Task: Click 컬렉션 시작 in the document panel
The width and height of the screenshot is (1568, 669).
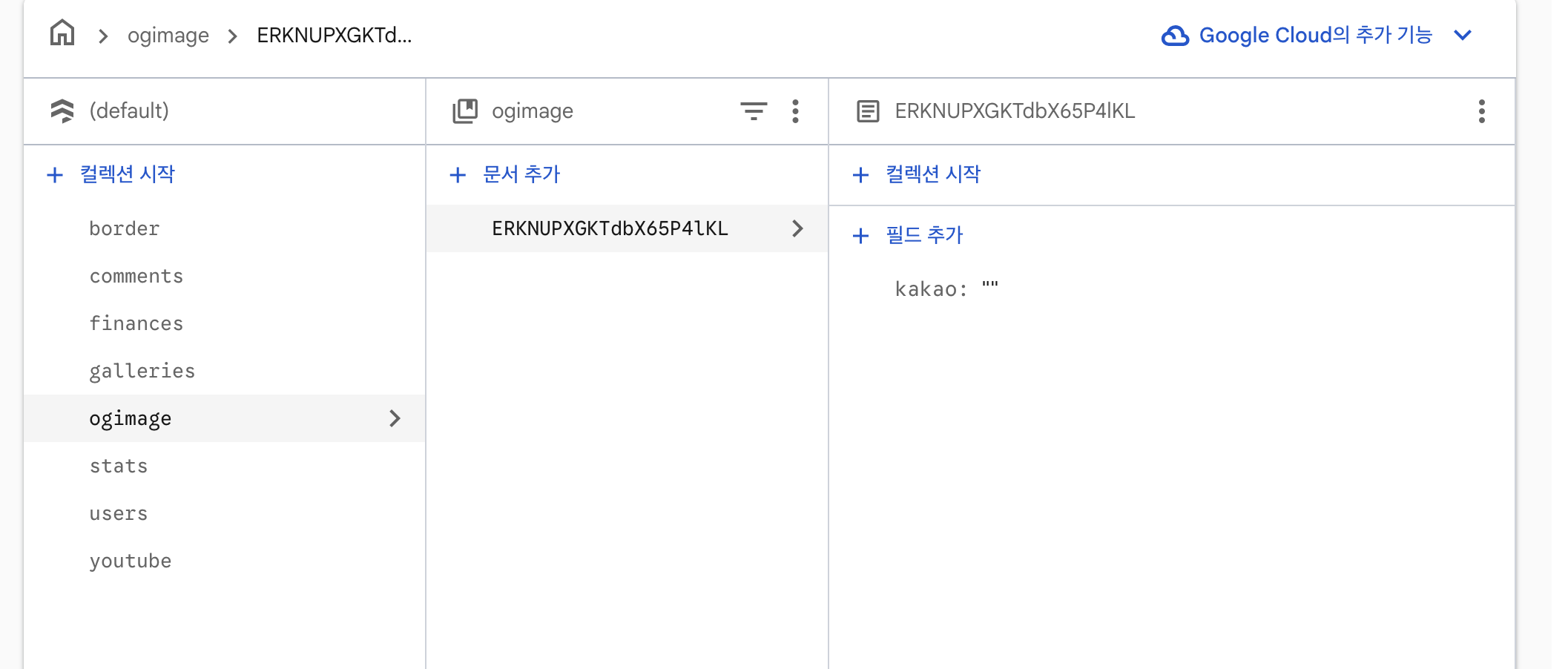Action: pos(932,174)
